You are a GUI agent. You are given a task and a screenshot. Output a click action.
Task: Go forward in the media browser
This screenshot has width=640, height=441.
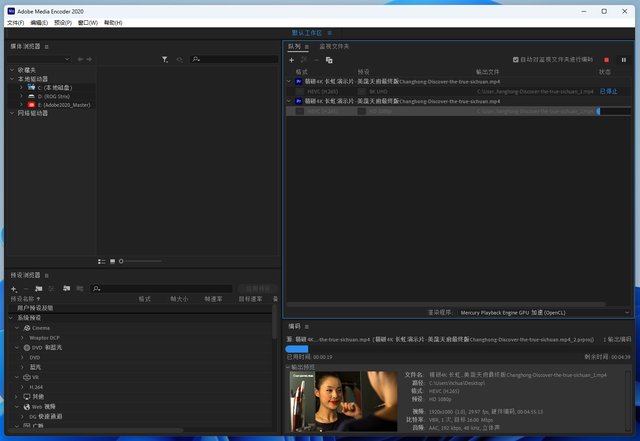[89, 59]
